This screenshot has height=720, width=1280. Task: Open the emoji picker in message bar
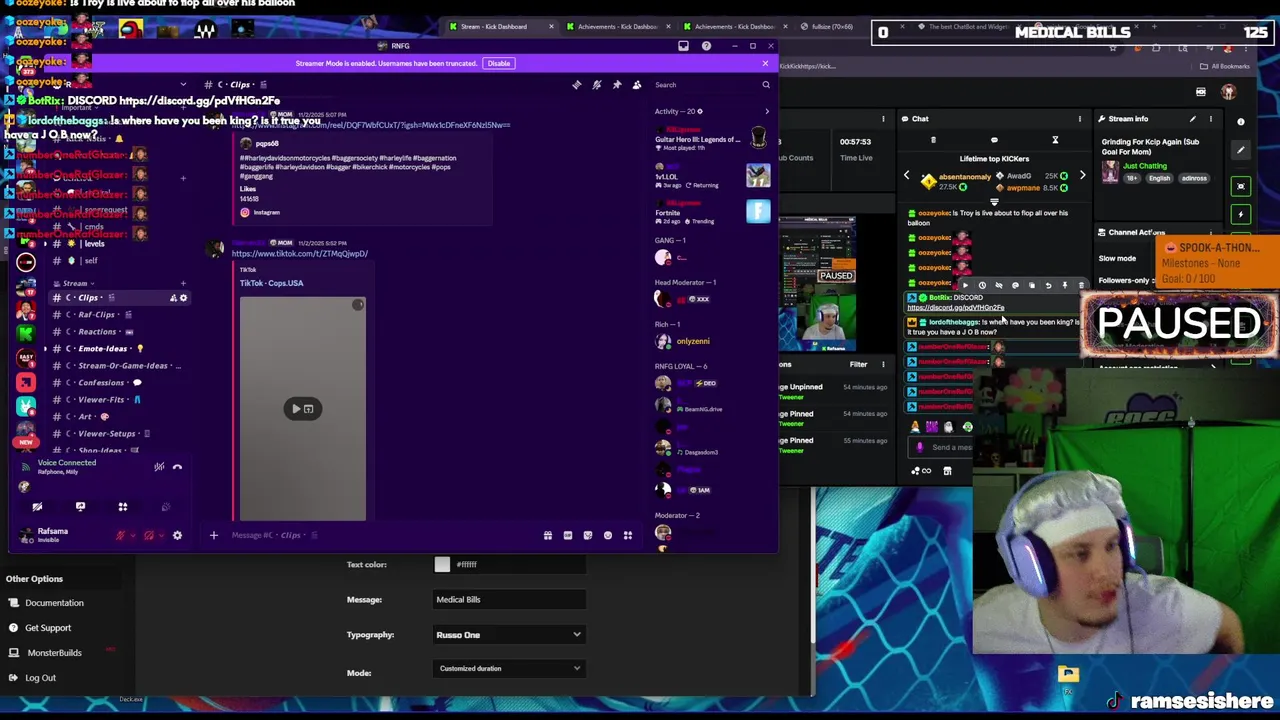pos(607,536)
